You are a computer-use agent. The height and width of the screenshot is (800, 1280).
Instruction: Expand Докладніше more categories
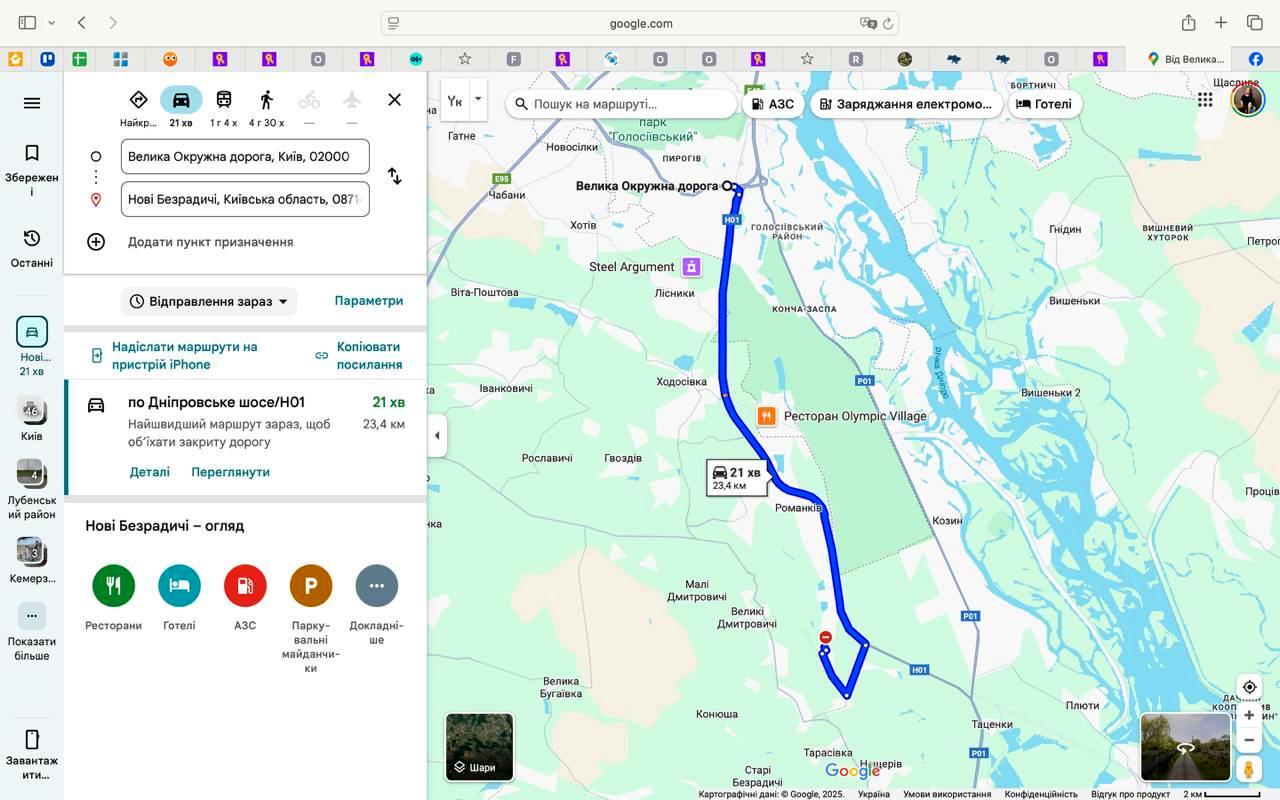click(376, 586)
